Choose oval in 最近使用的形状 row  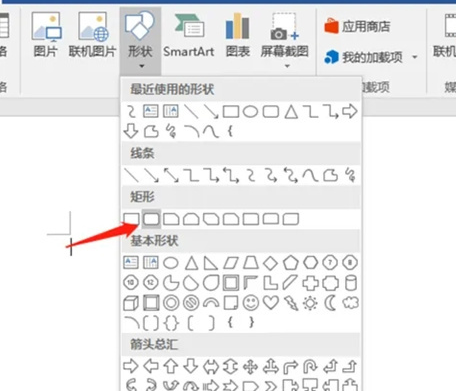[x=251, y=112]
